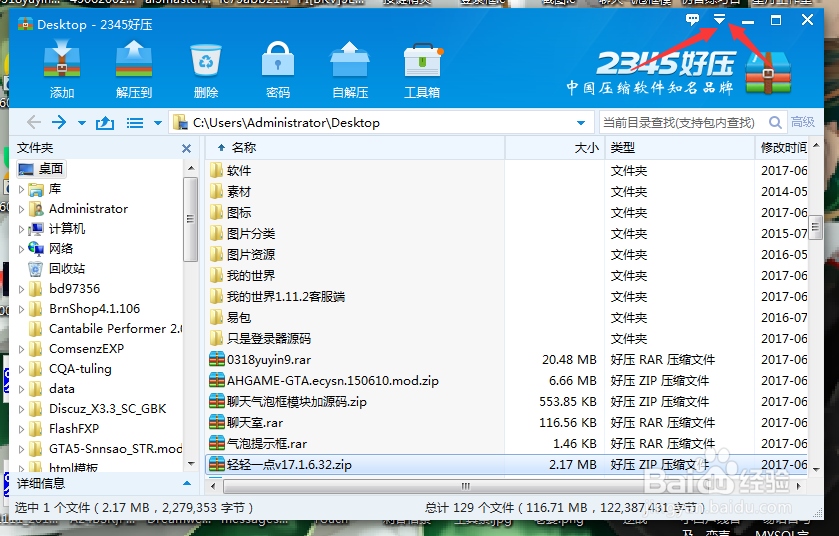The height and width of the screenshot is (536, 839).
Task: Sort by 名称 column header
Action: coord(355,148)
